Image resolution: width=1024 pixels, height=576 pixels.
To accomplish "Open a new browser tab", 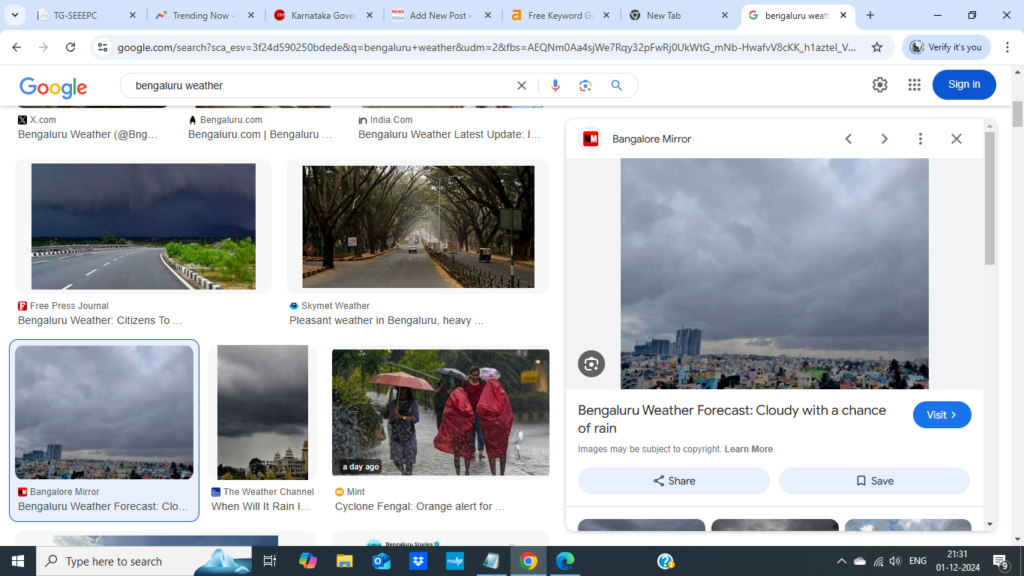I will point(870,15).
